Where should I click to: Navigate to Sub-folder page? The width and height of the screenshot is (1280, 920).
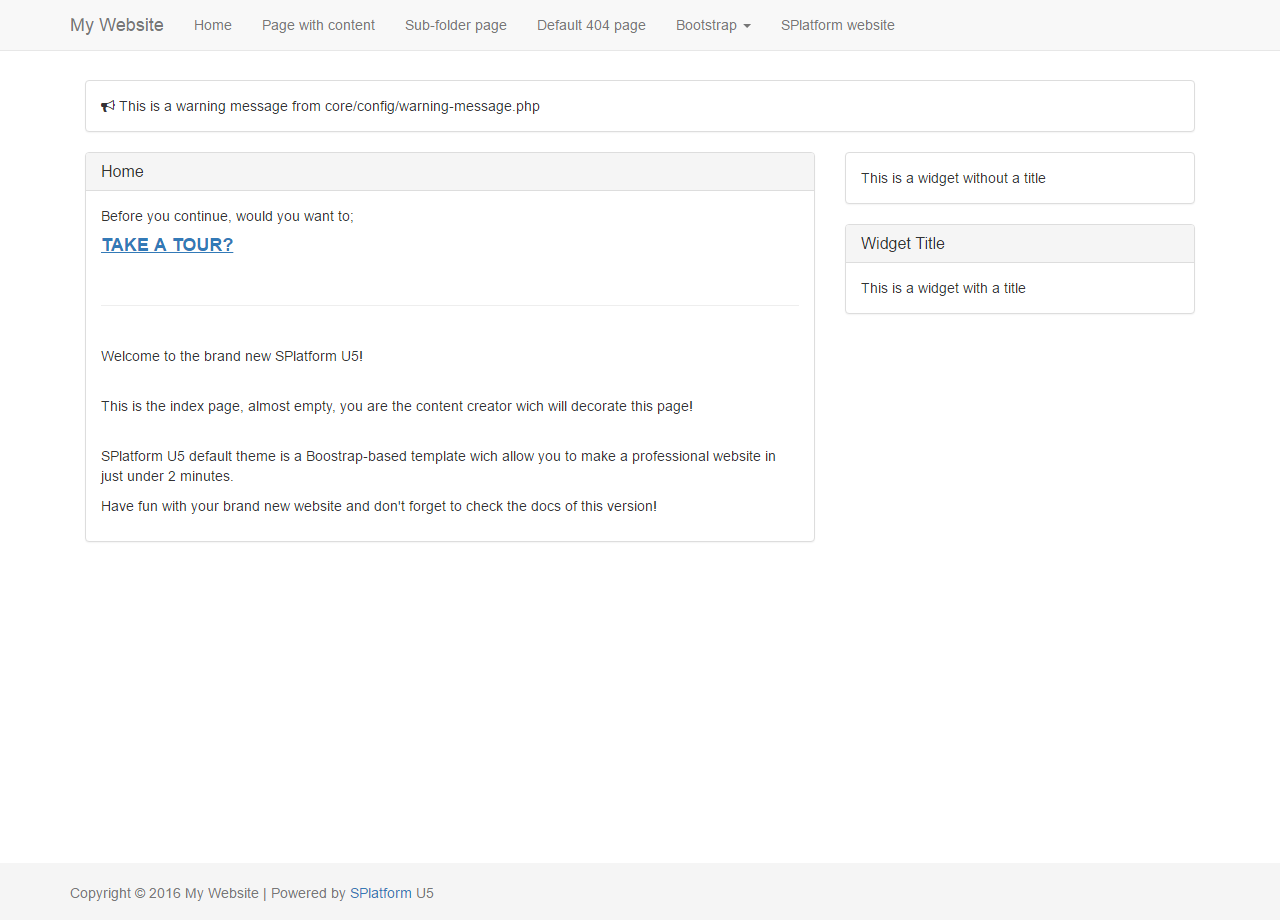click(456, 25)
